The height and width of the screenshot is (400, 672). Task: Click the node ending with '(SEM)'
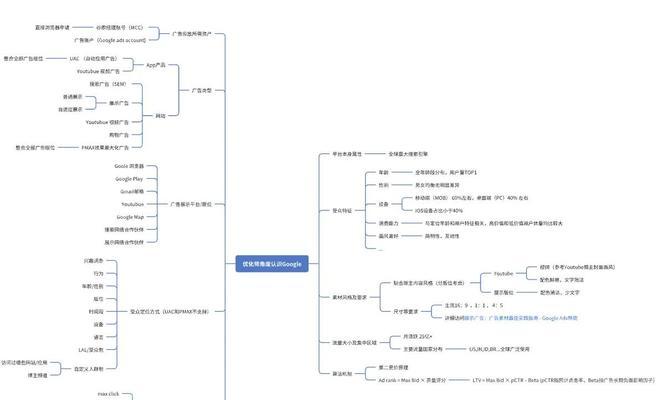(x=108, y=84)
